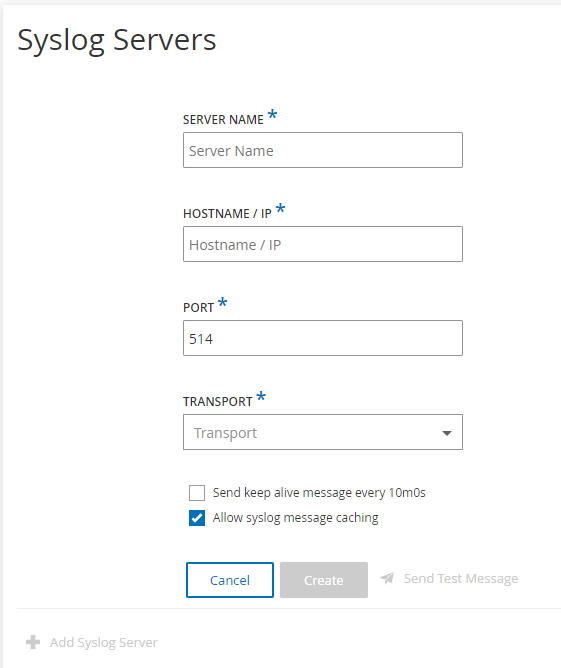Enable the keep alive message checkbox
561x668 pixels.
[197, 493]
